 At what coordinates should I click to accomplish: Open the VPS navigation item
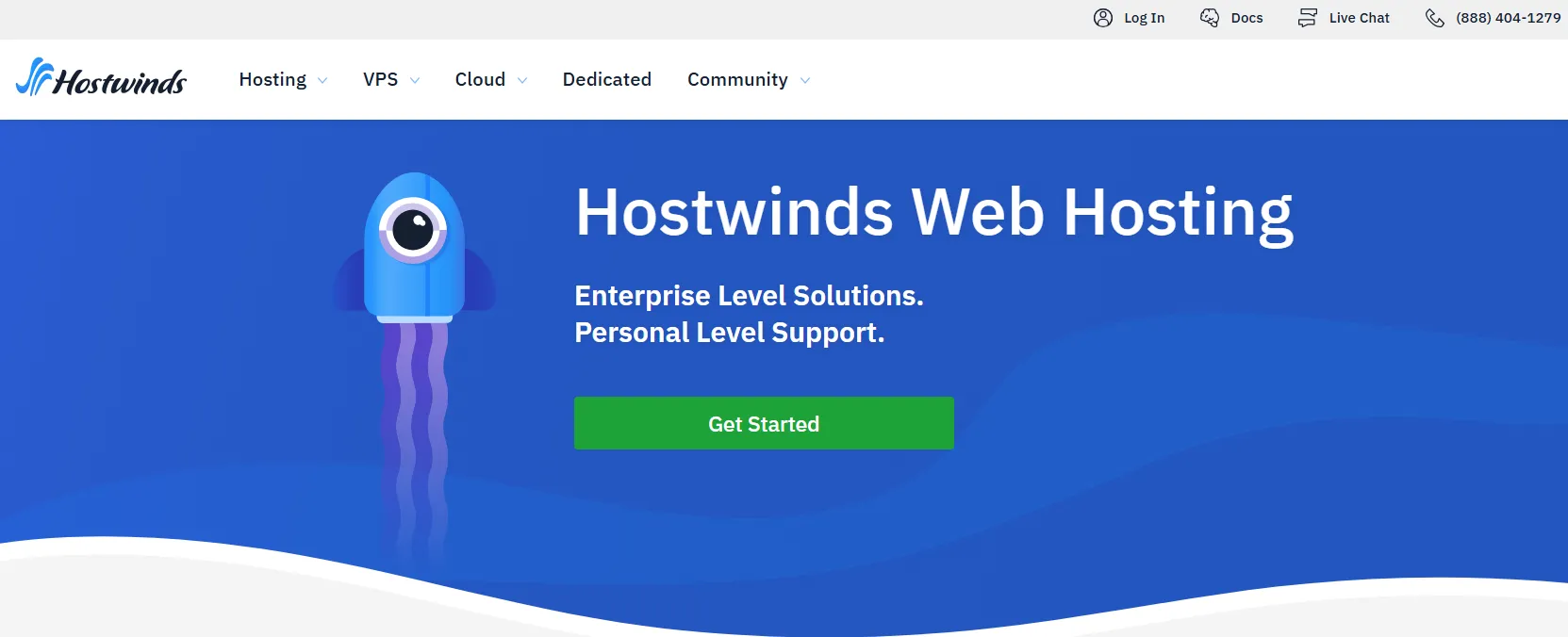[x=381, y=79]
